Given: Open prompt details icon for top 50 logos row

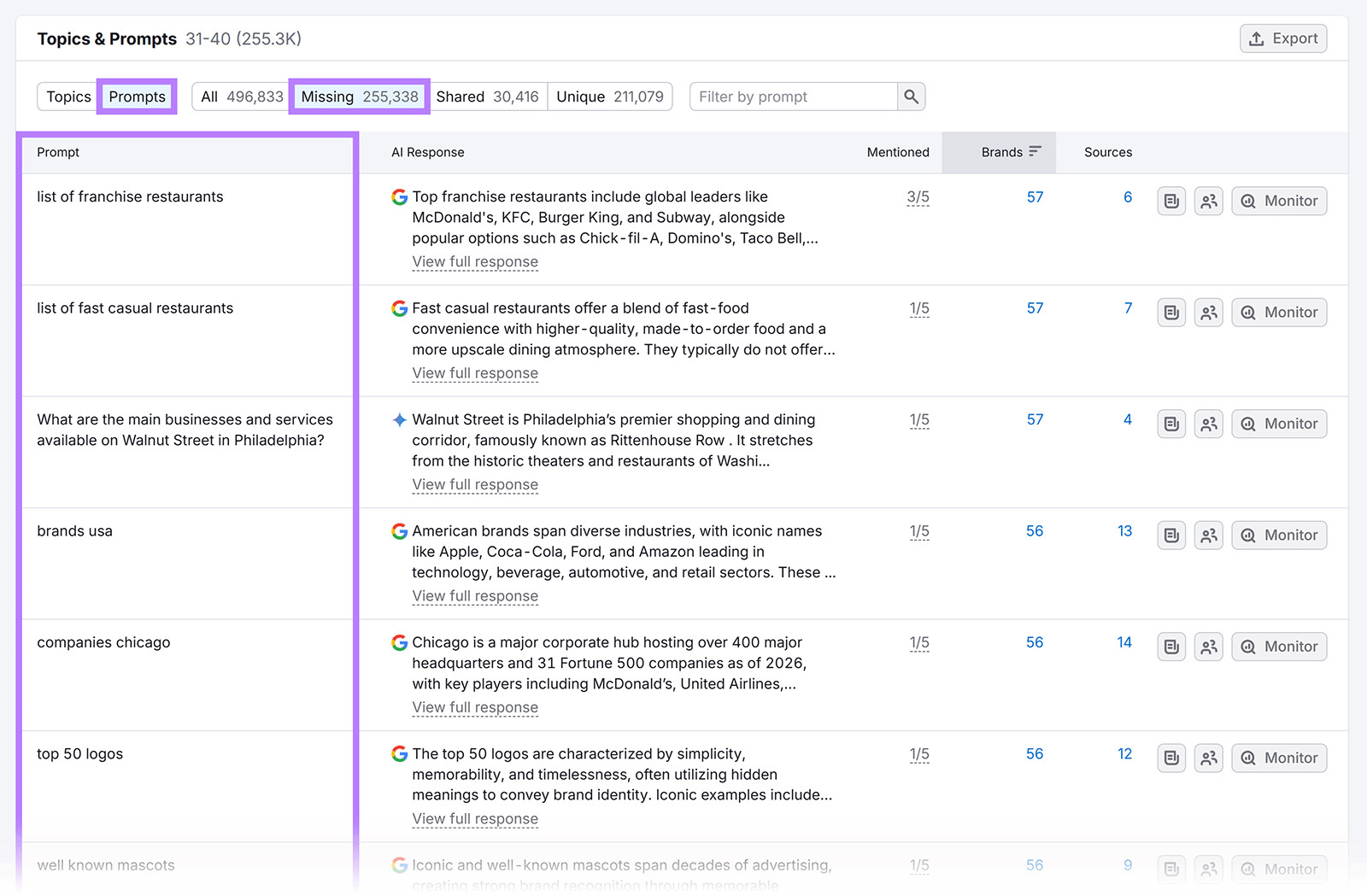Looking at the screenshot, I should (1171, 758).
